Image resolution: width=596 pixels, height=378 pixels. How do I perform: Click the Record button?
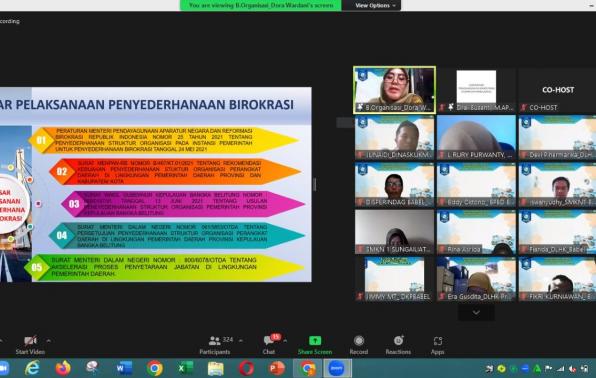coord(359,345)
